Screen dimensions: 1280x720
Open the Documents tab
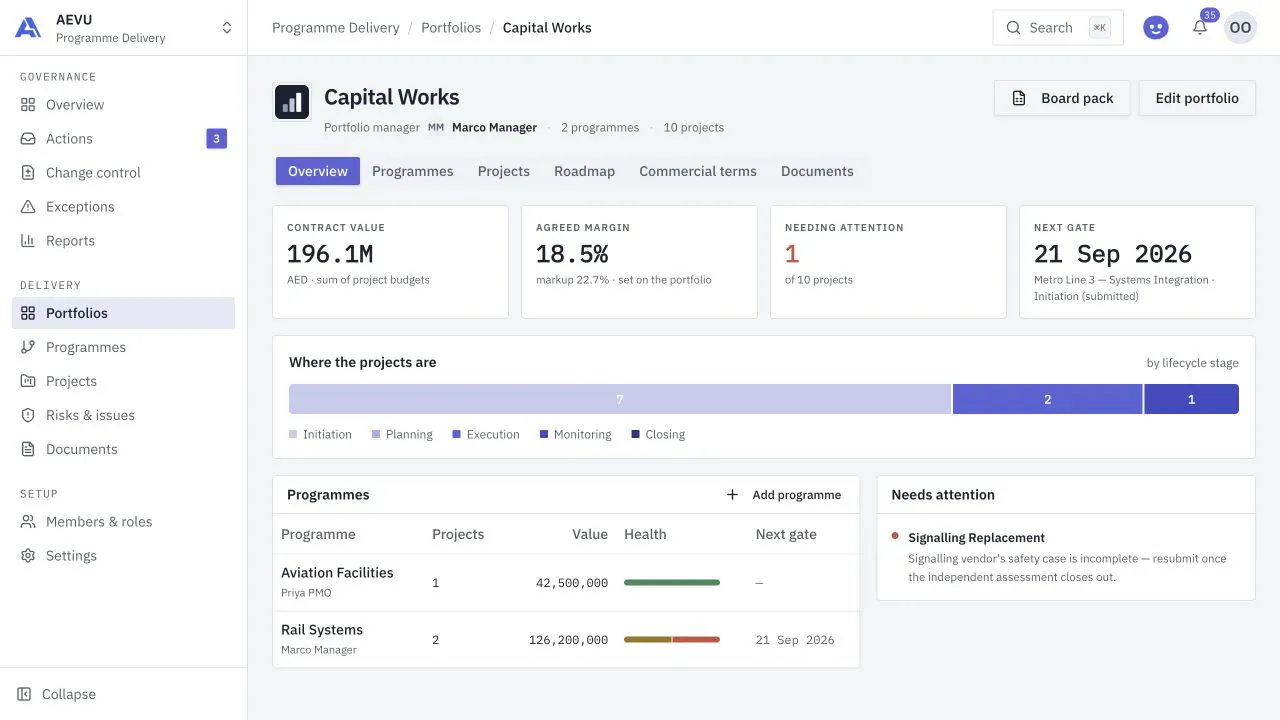click(817, 171)
